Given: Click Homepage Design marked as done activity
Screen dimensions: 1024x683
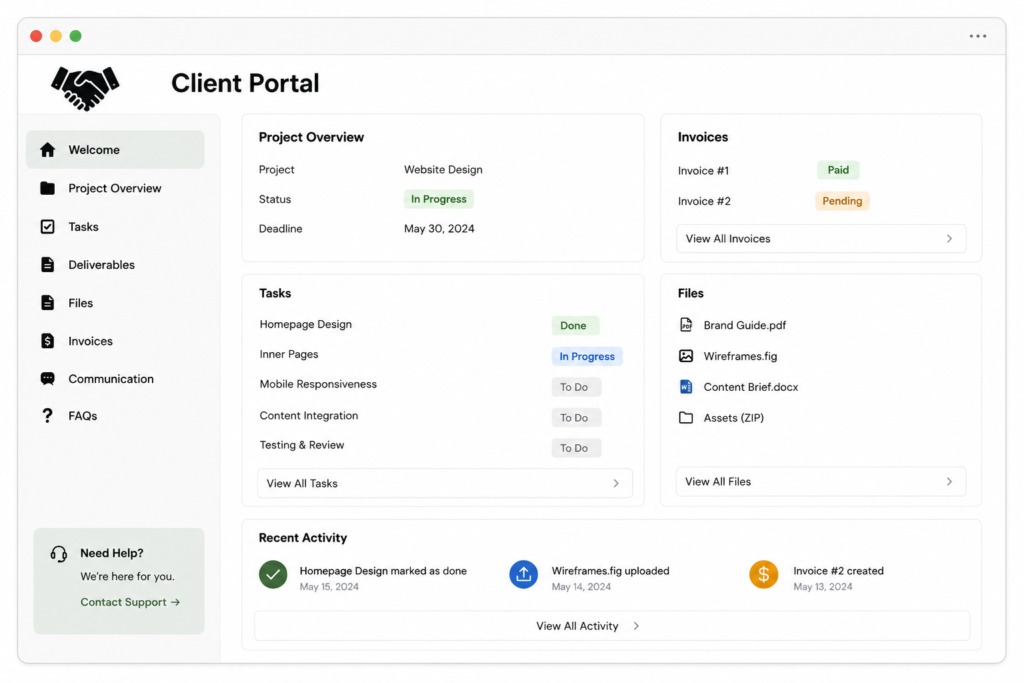Looking at the screenshot, I should pyautogui.click(x=383, y=571).
